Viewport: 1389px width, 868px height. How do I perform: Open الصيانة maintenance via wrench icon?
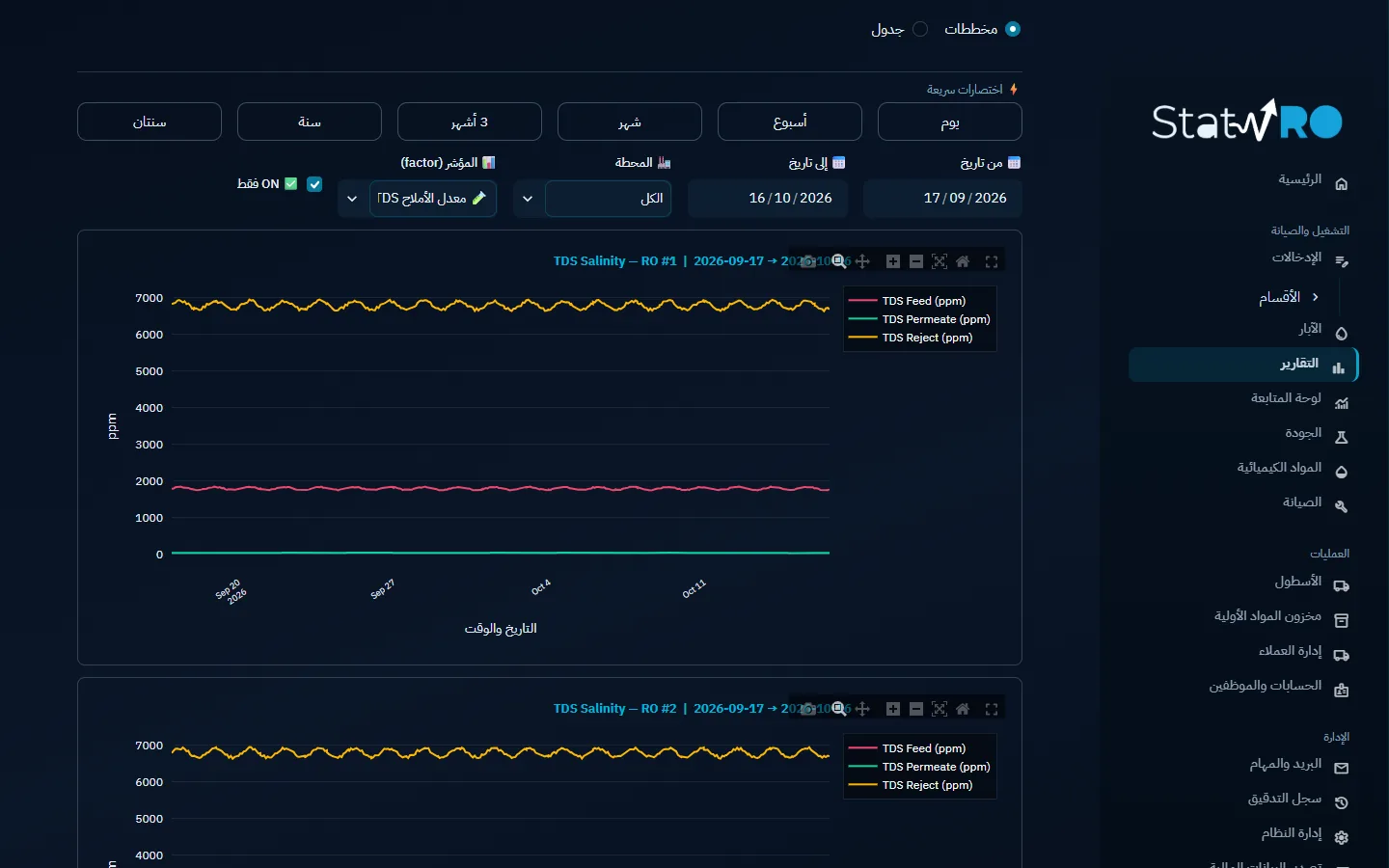click(1341, 506)
